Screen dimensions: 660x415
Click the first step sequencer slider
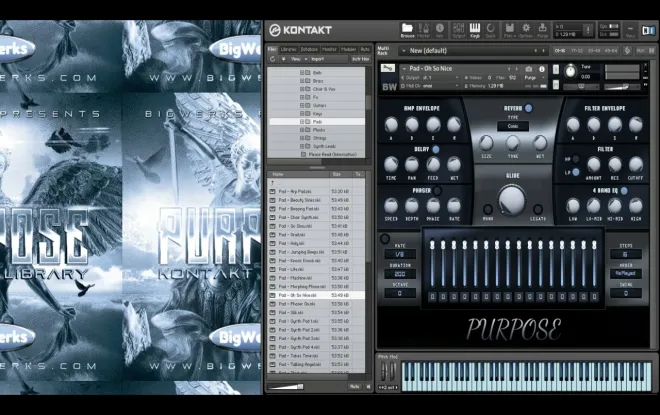point(432,264)
